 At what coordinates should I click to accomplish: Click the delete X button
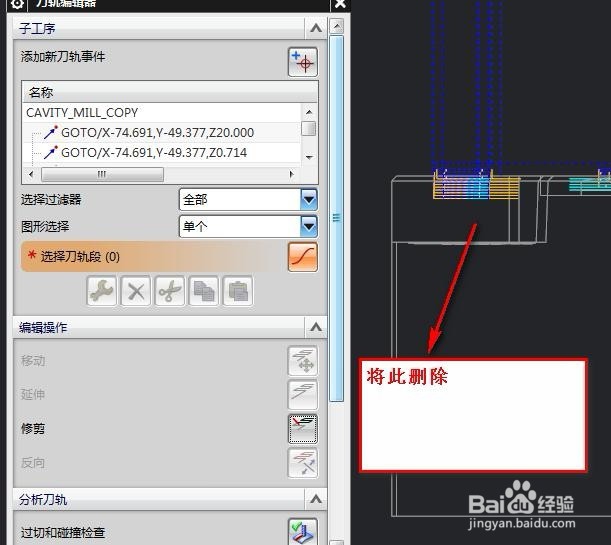tap(136, 291)
